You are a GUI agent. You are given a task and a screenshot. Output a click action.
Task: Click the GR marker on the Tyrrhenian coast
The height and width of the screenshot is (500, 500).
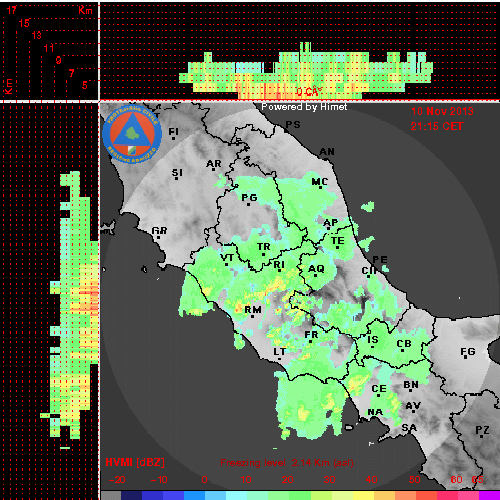159,231
